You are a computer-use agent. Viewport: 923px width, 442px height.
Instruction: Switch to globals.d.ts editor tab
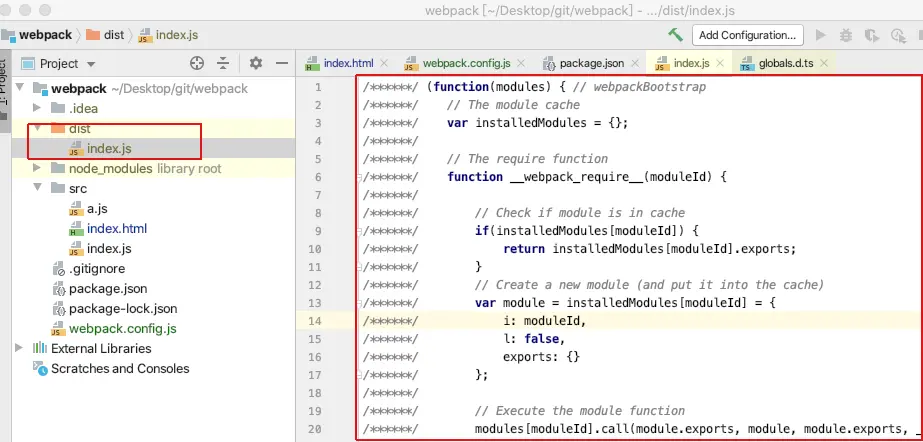click(786, 63)
